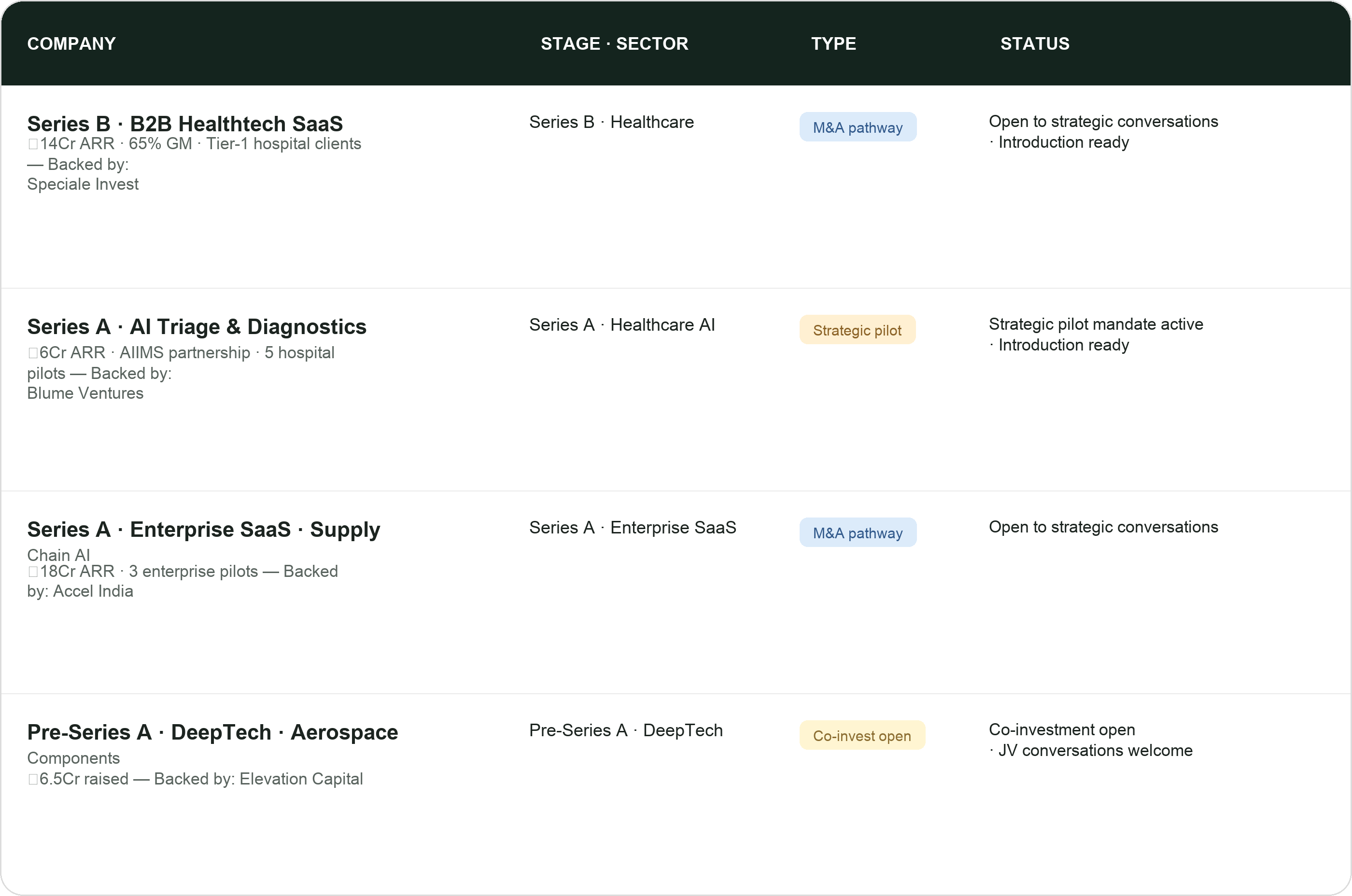Click the COMPANY column header
Screen dimensions: 1352x896
pyautogui.click(x=71, y=43)
